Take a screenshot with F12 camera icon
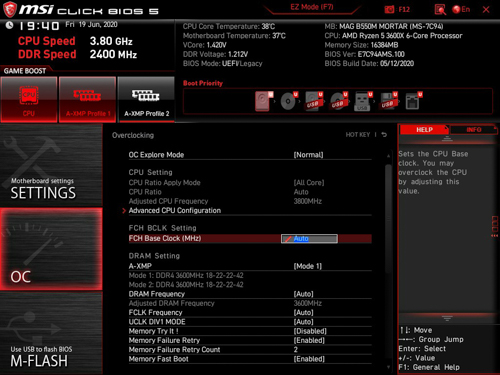Screen dimensions: 500x375 tap(389, 9)
